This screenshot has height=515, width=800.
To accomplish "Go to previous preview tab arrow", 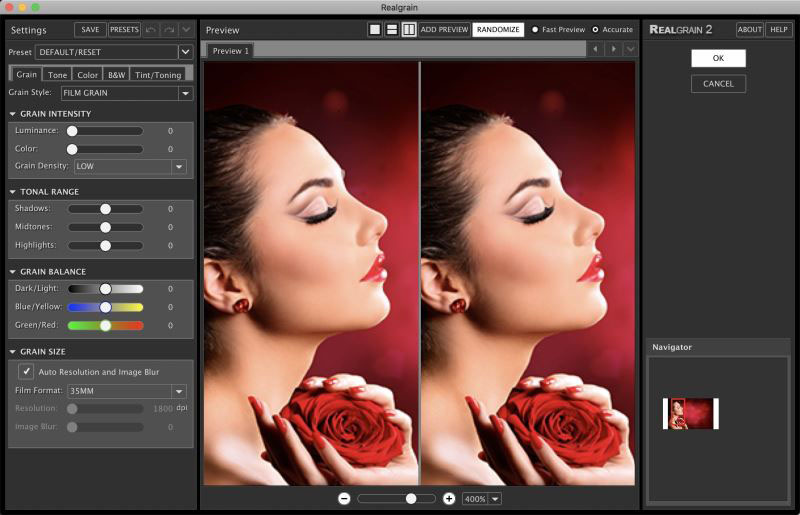I will pos(595,49).
